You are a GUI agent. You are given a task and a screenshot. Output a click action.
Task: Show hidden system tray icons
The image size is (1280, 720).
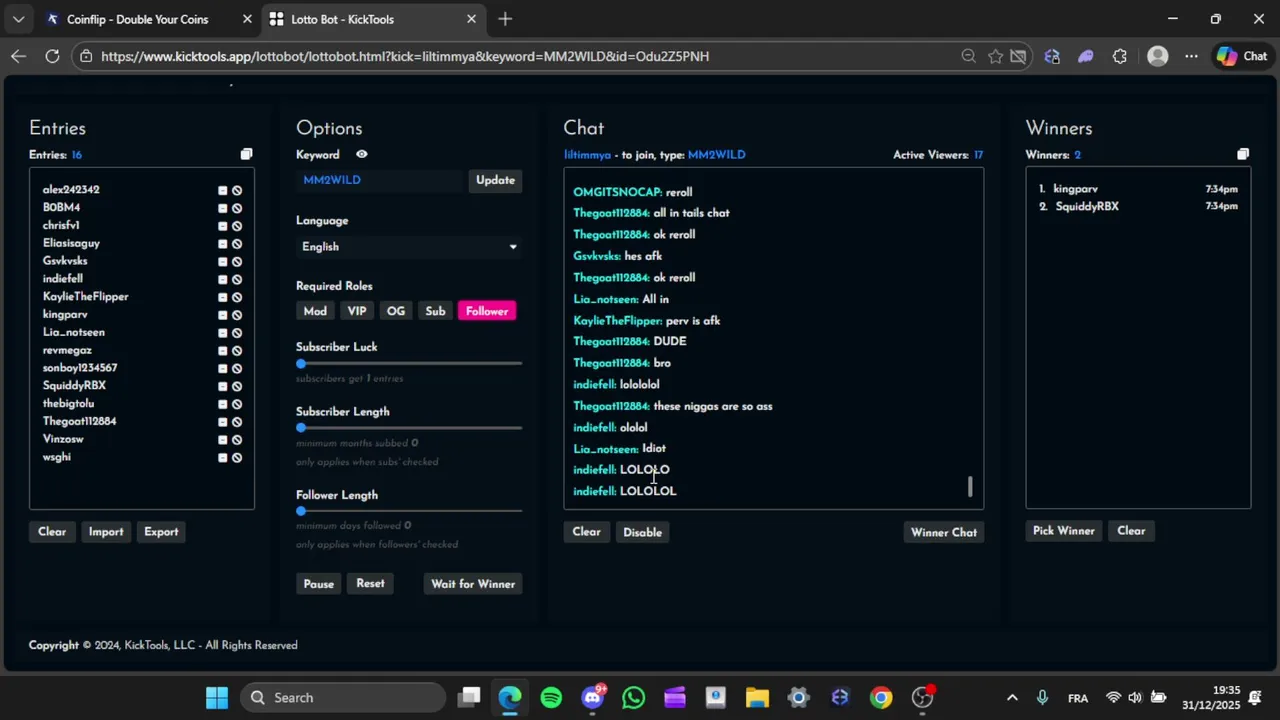(x=1012, y=698)
